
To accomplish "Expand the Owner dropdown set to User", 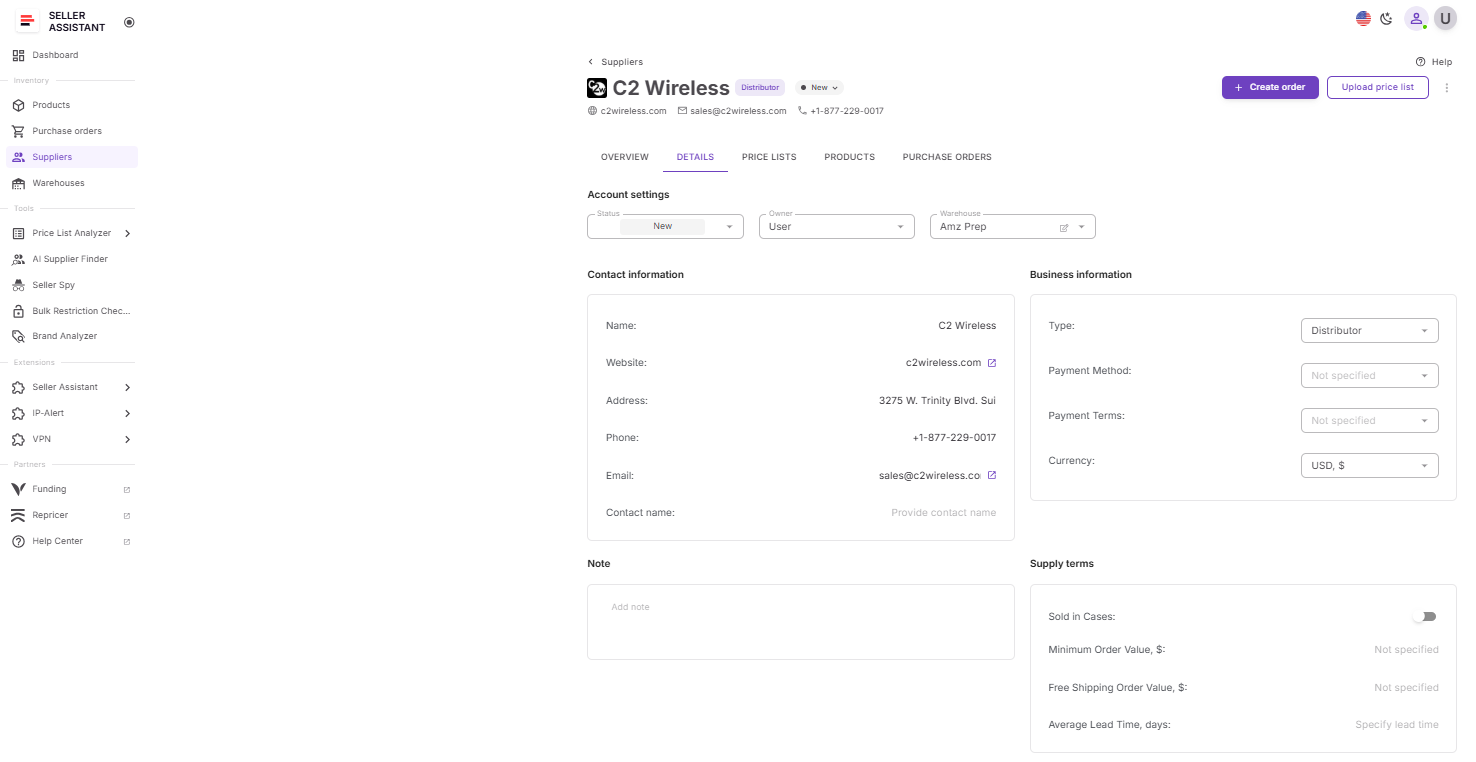I will (836, 226).
